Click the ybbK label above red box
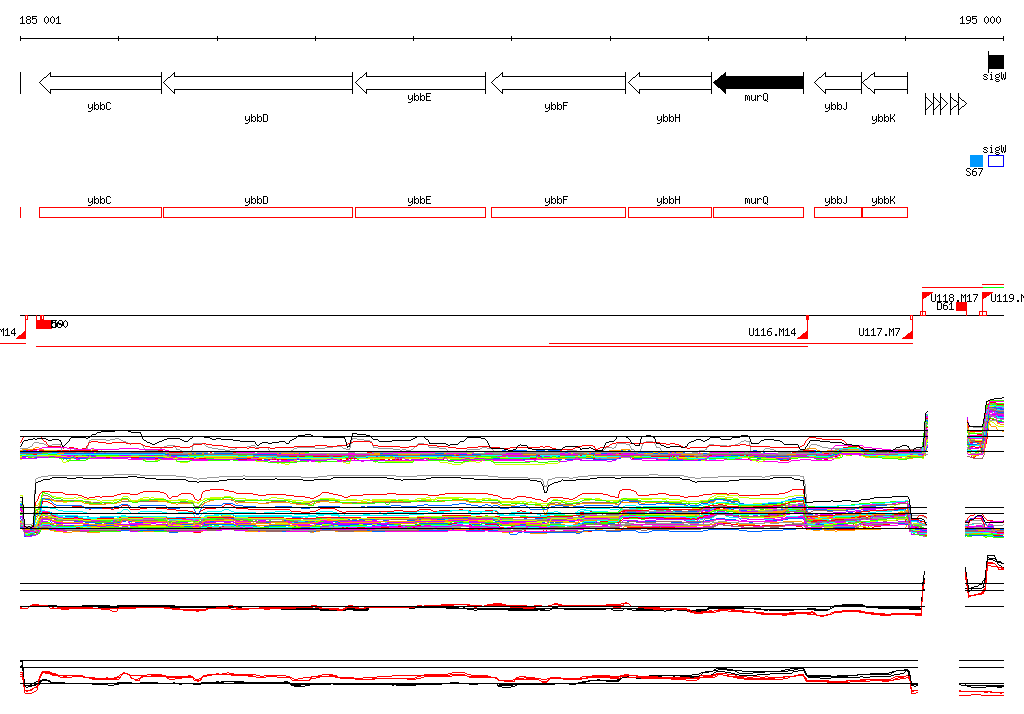The width and height of the screenshot is (1024, 714). click(x=884, y=201)
